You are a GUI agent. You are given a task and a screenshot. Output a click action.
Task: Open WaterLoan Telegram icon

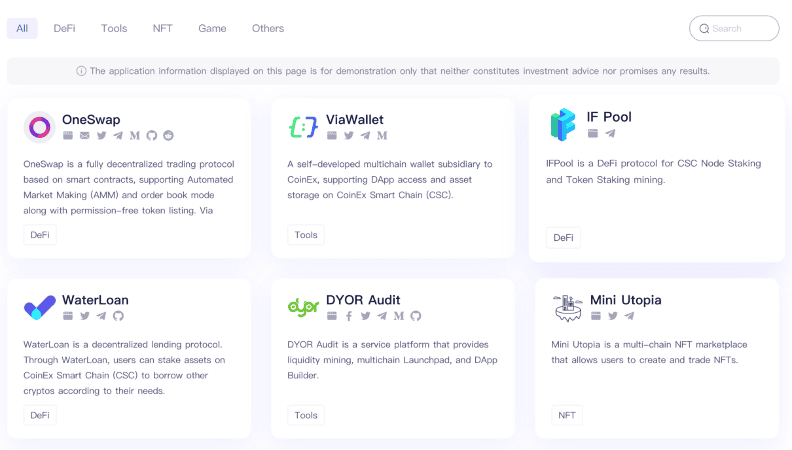(102, 316)
